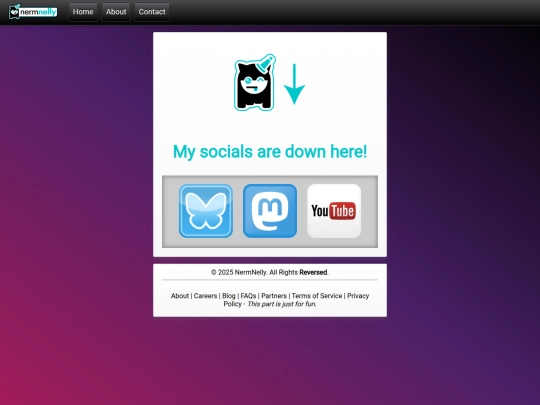Open the Home nav item
Viewport: 540px width, 405px height.
[x=83, y=12]
